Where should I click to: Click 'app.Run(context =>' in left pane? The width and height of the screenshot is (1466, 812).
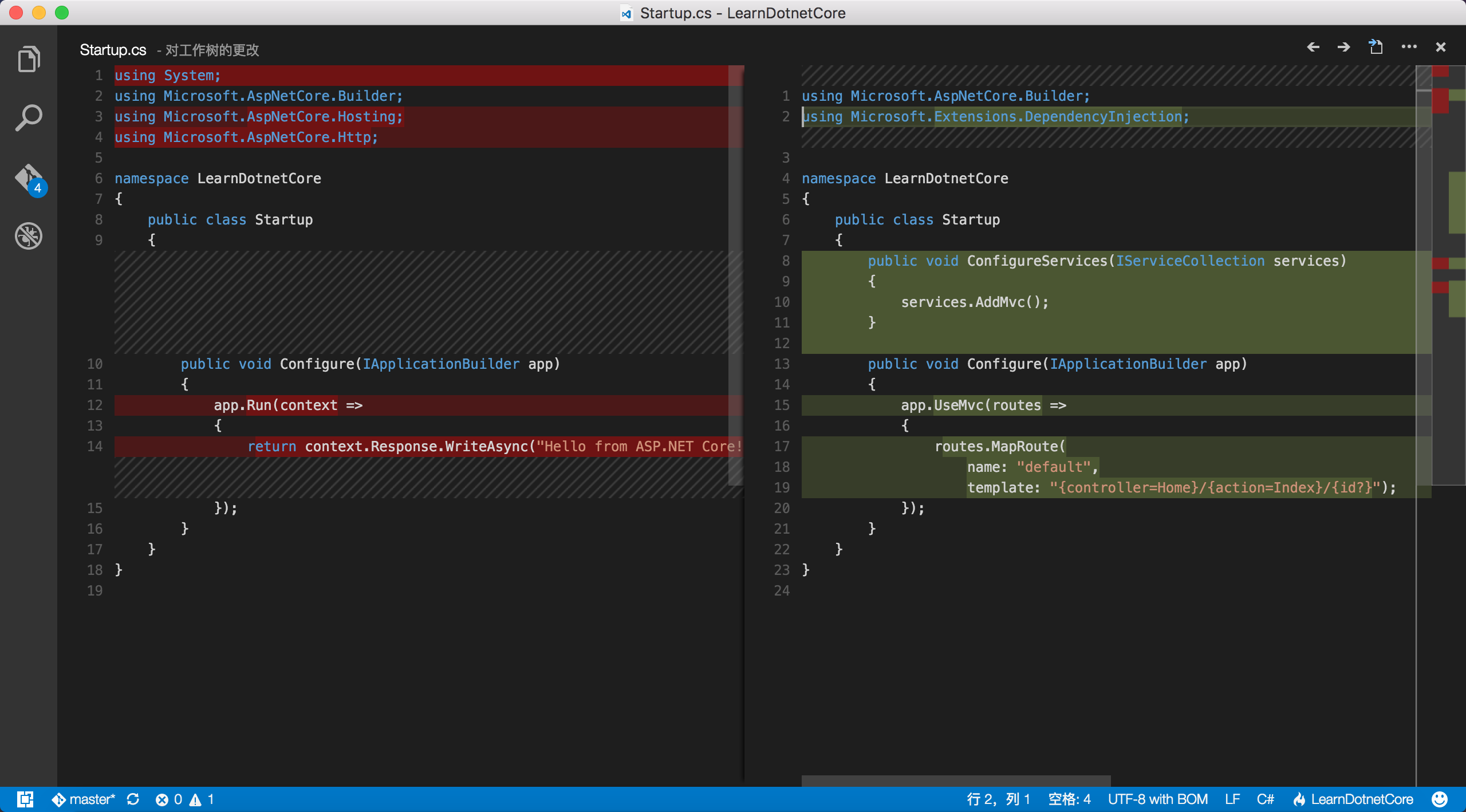(x=288, y=405)
